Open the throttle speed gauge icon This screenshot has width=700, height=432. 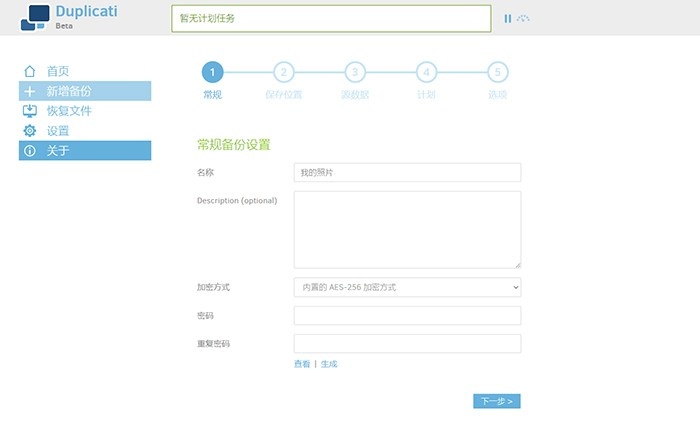tap(523, 18)
